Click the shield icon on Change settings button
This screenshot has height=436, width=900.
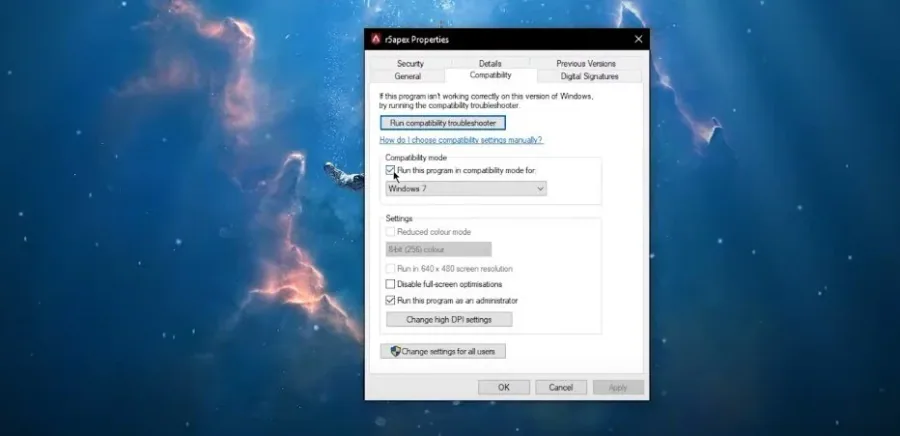coord(395,351)
